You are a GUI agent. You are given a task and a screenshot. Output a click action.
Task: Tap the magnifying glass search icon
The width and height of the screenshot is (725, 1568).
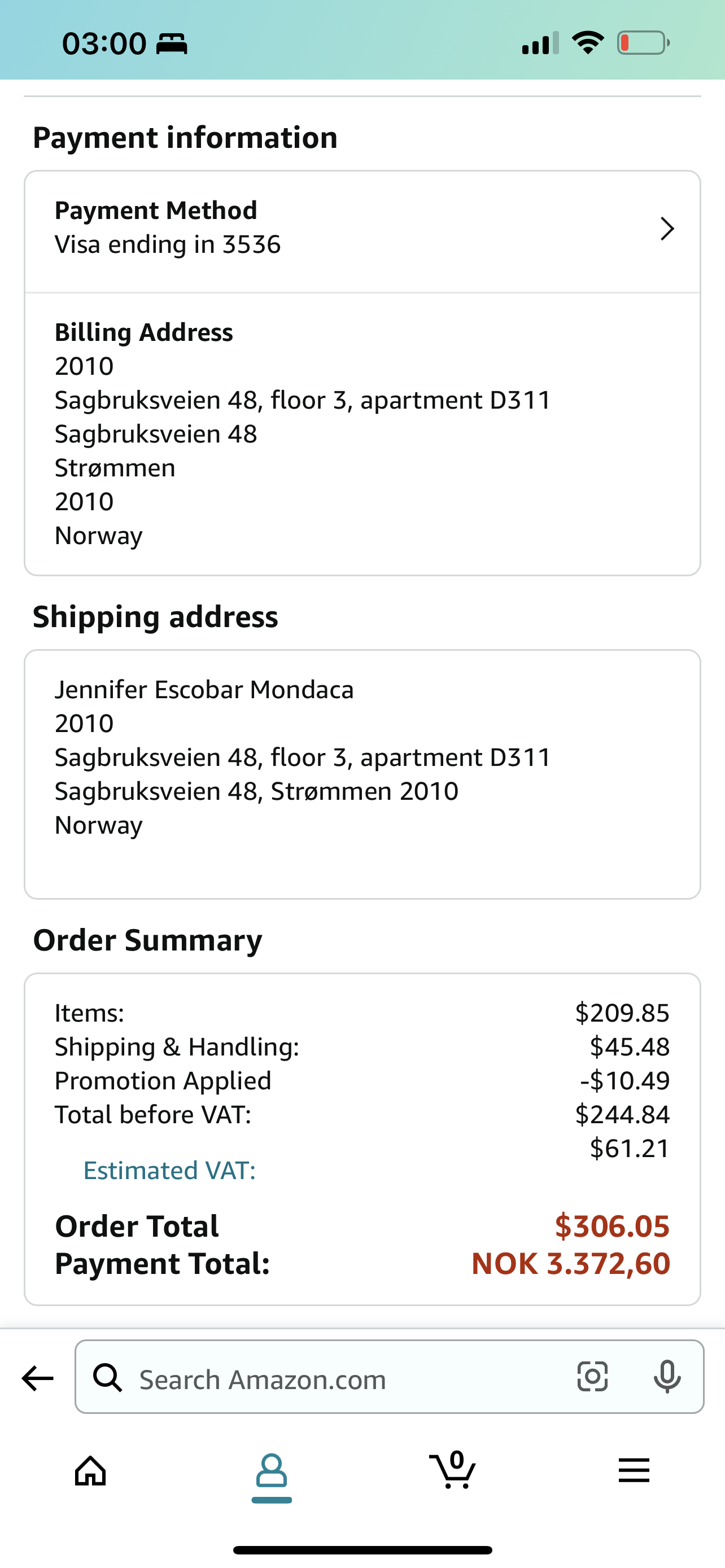108,1377
